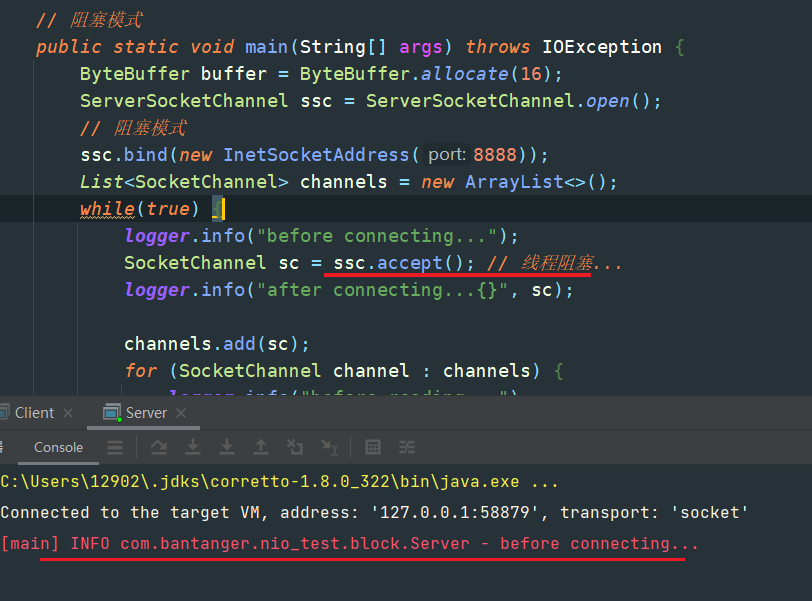Screen dimensions: 812x601
Task: Click the java.exe command line in console
Action: (x=280, y=481)
